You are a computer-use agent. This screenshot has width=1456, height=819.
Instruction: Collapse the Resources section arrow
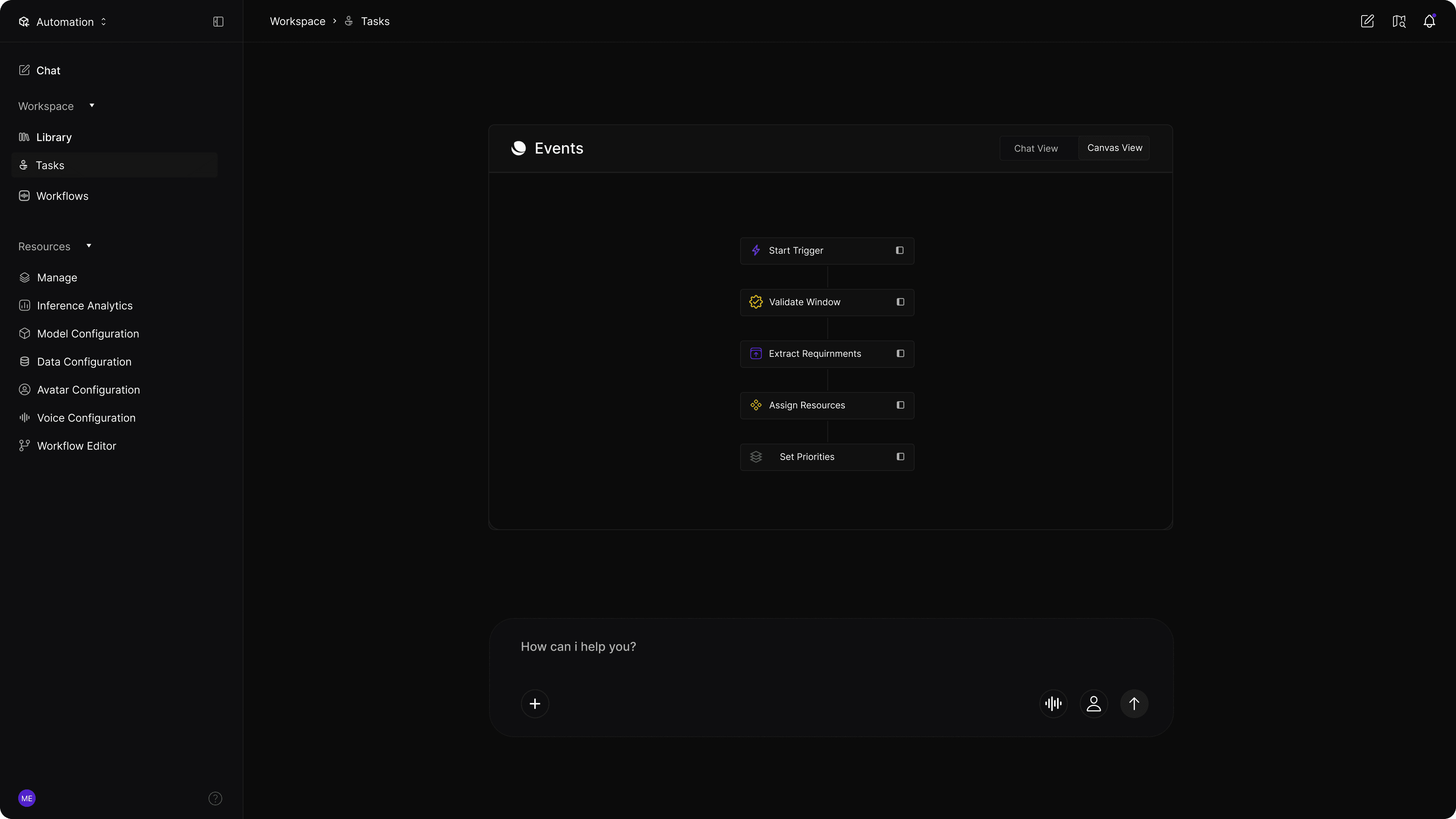pyautogui.click(x=89, y=246)
